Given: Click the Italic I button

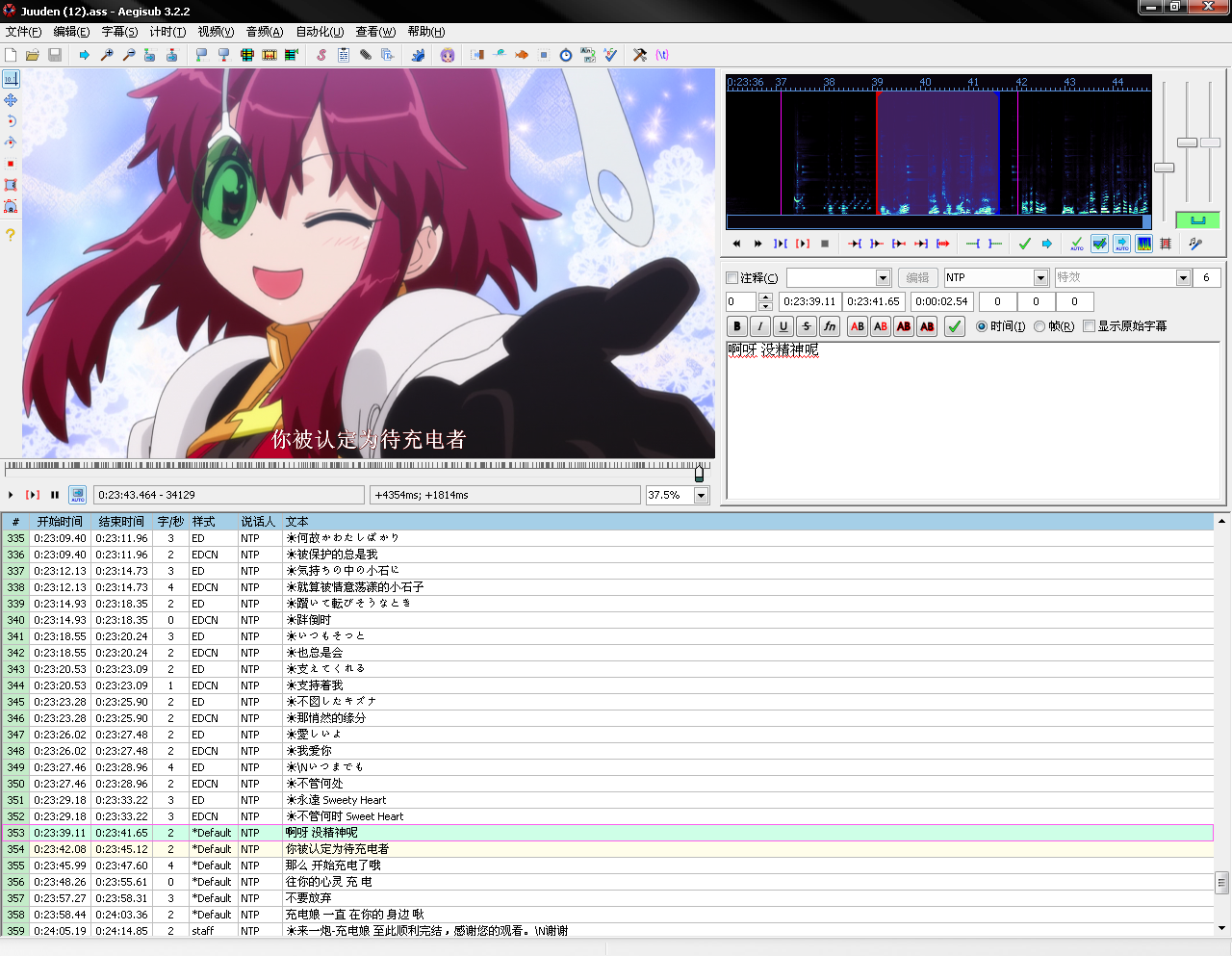Looking at the screenshot, I should [760, 326].
